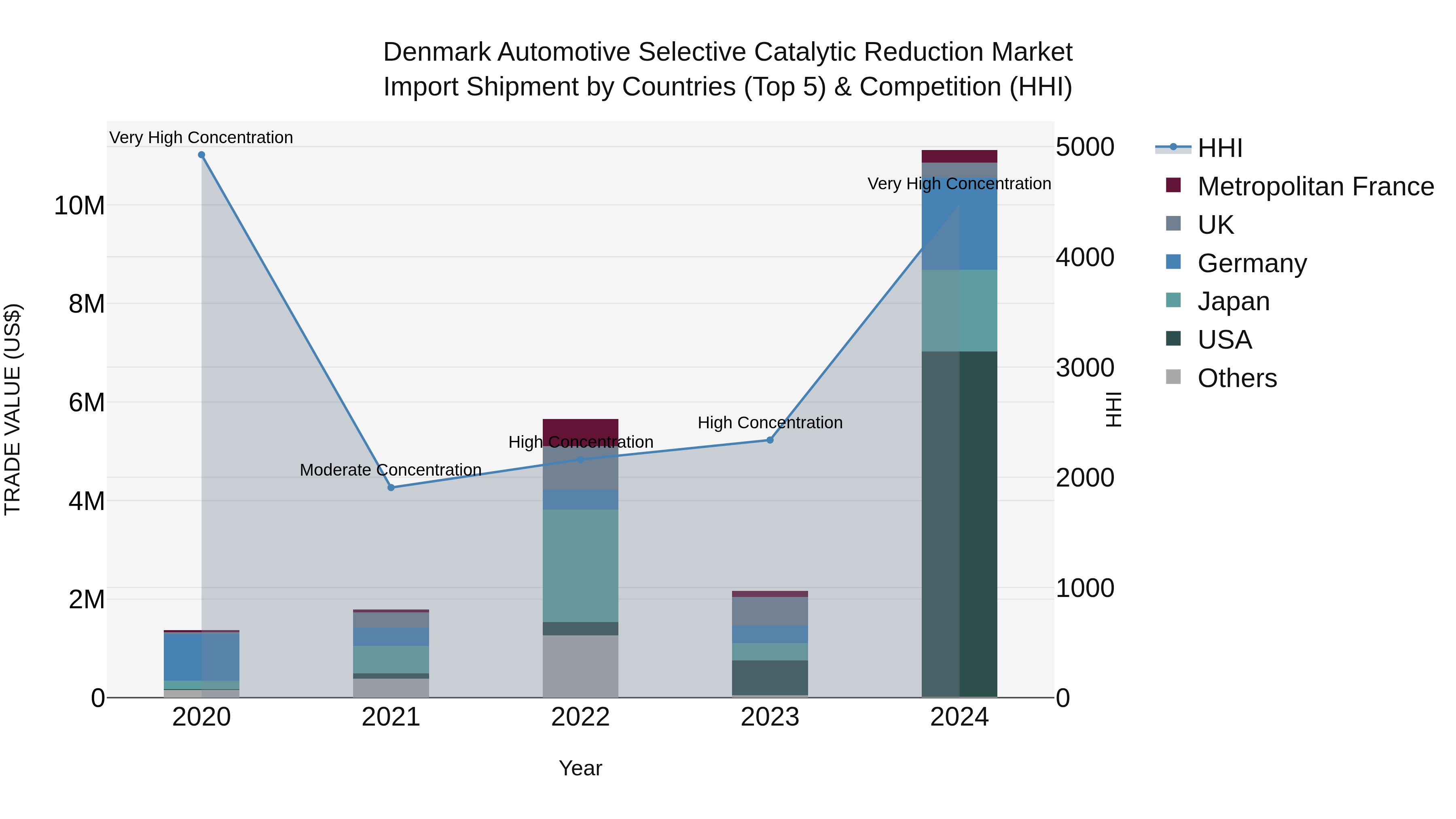Click the rotated 'HHI' right axis title
Screen dimensions: 1456x819
[x=1113, y=409]
